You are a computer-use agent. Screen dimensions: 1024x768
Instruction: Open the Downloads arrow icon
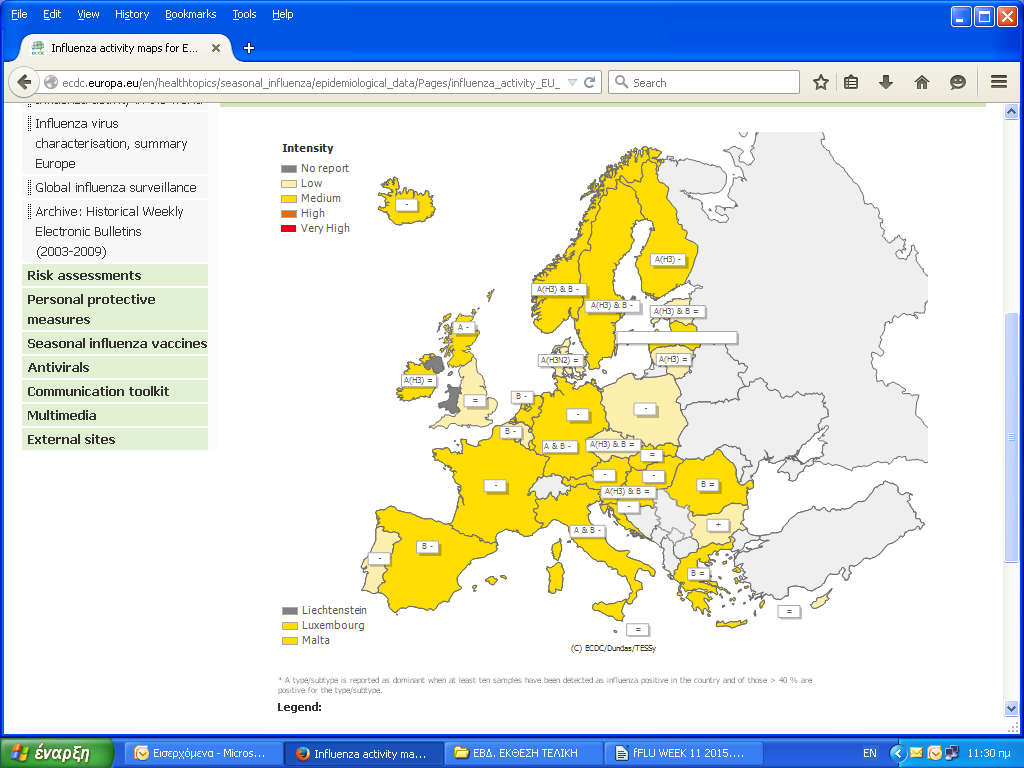point(886,82)
